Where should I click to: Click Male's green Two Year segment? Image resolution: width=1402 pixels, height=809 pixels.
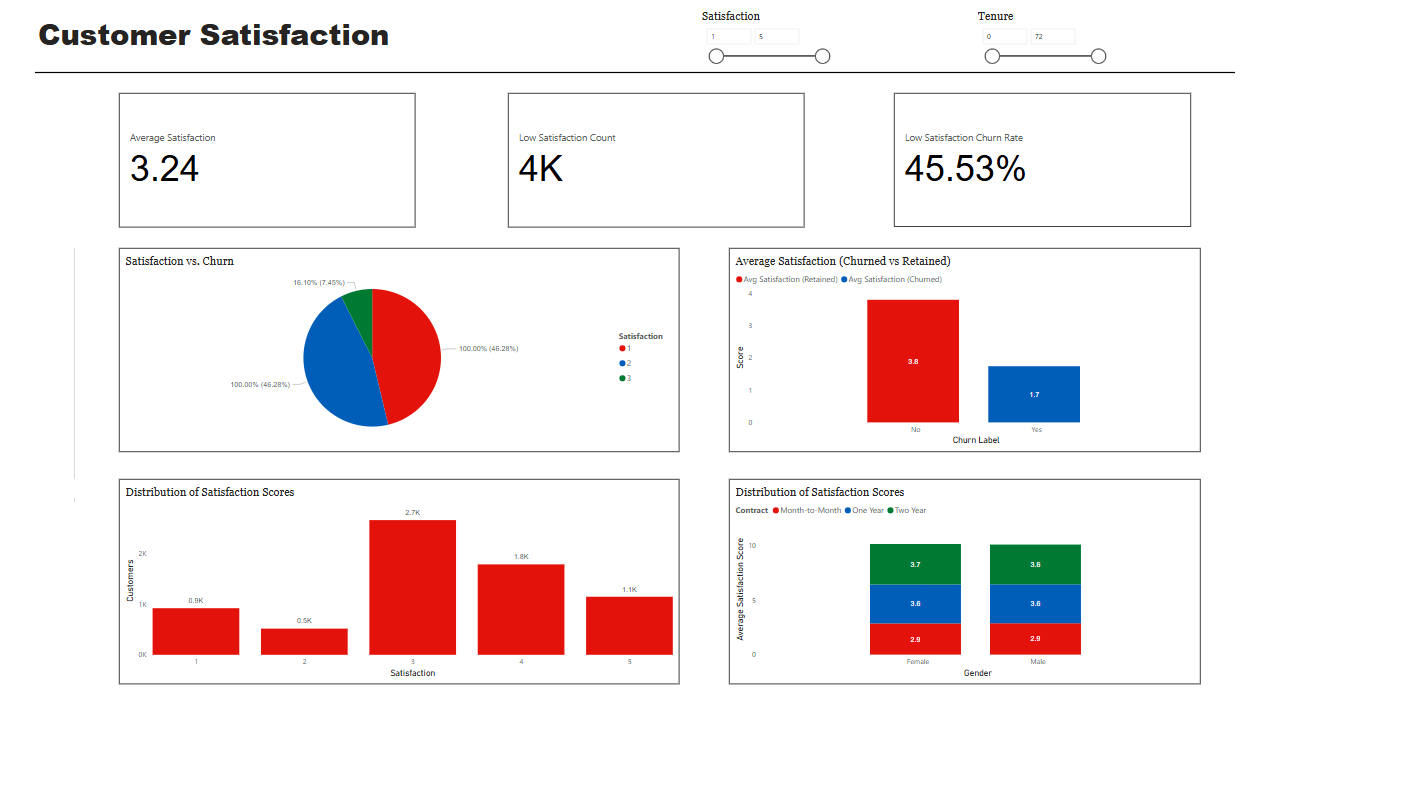[1035, 565]
